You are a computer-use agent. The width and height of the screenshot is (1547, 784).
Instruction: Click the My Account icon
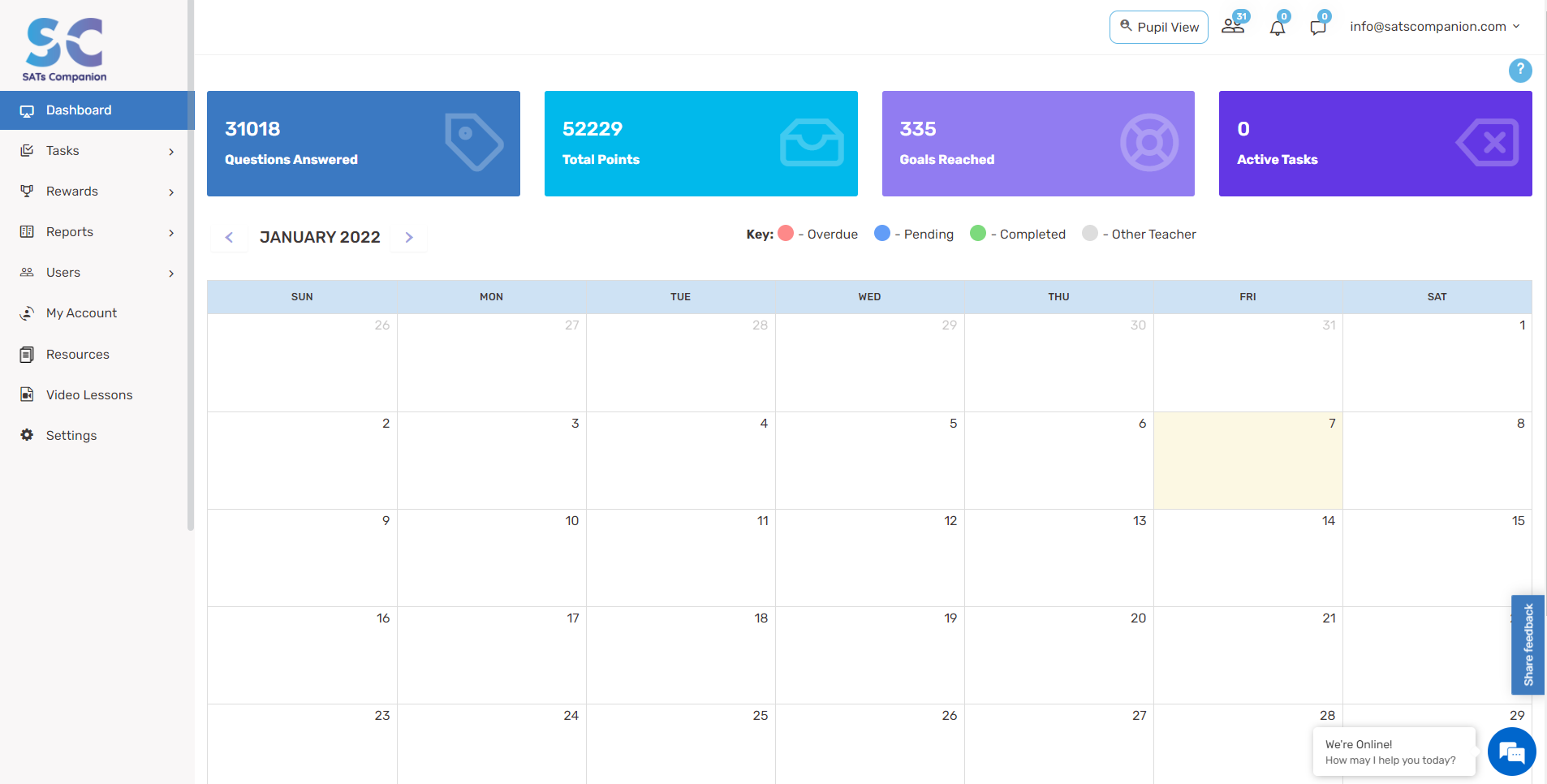[27, 313]
